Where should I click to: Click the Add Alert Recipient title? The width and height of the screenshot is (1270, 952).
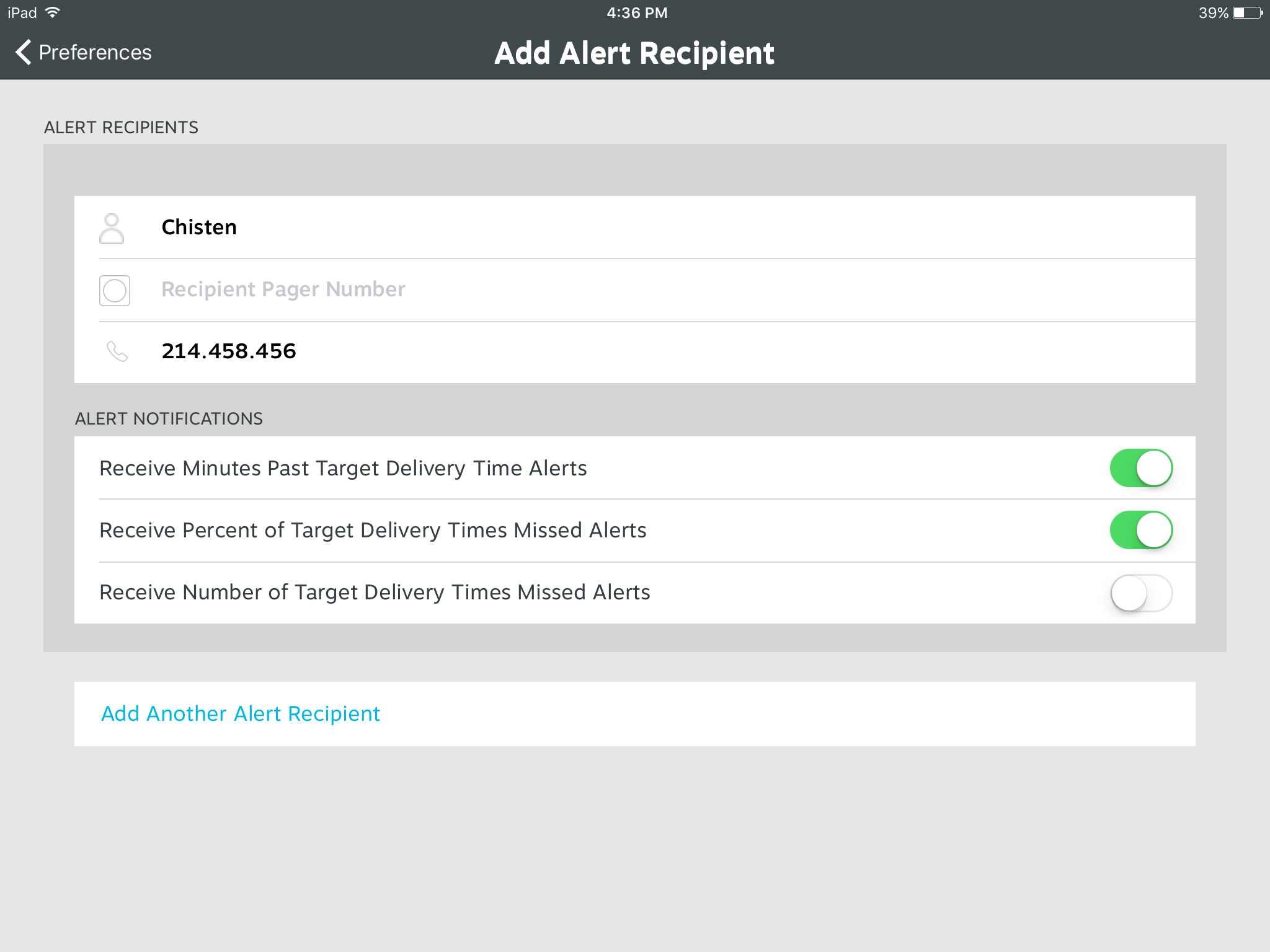tap(634, 53)
